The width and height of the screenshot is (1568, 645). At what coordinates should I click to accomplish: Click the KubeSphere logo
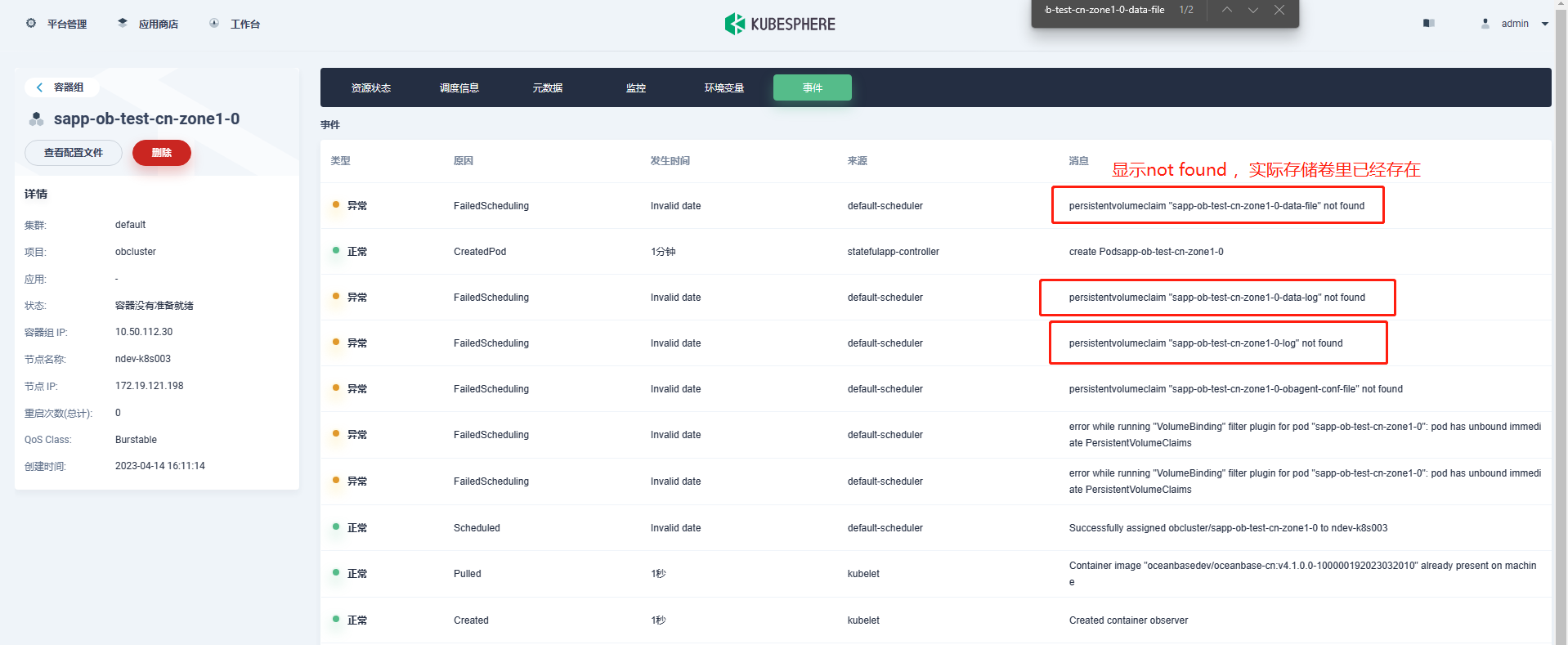(x=780, y=24)
